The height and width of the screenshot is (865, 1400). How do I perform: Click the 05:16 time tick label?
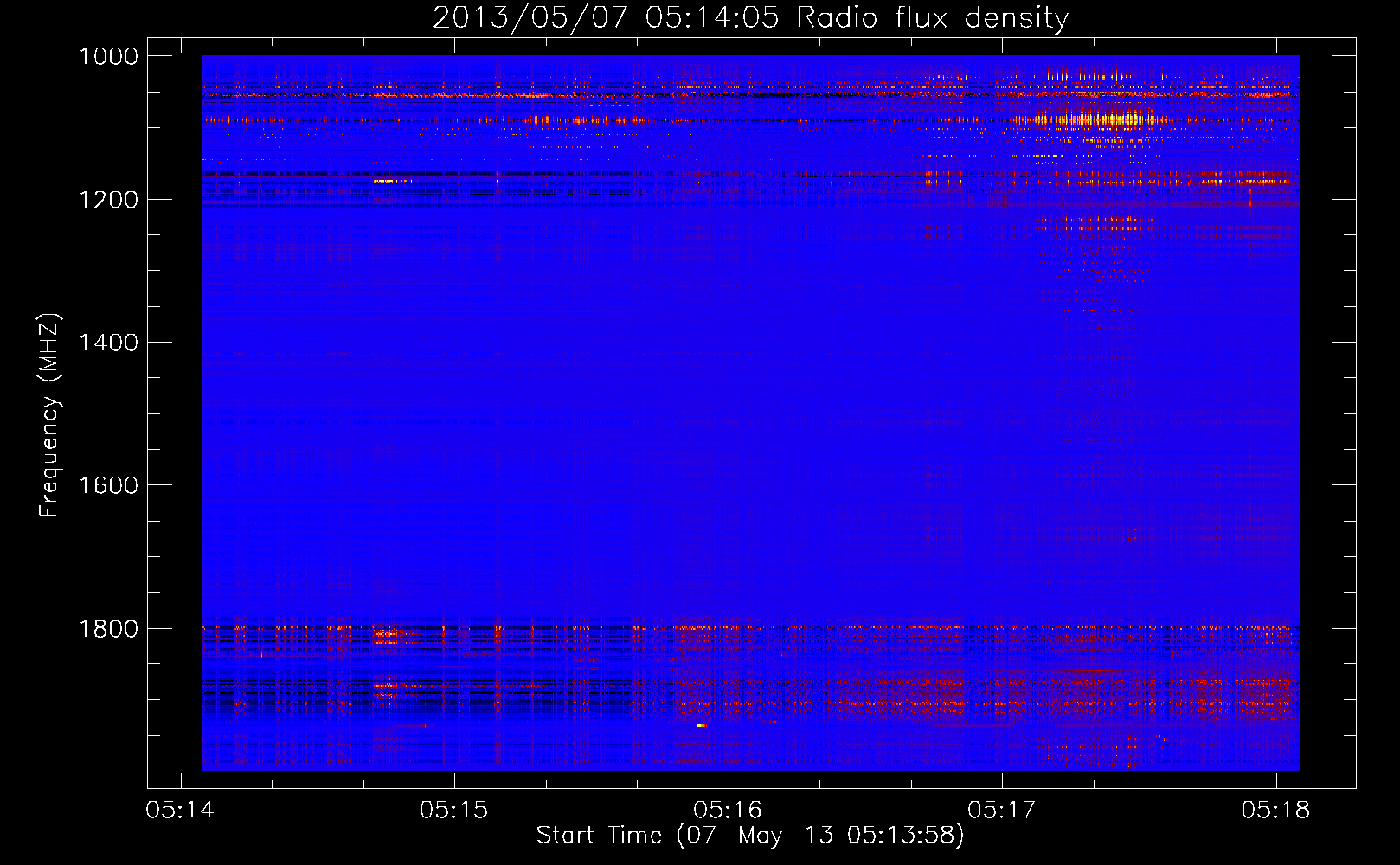tap(728, 811)
